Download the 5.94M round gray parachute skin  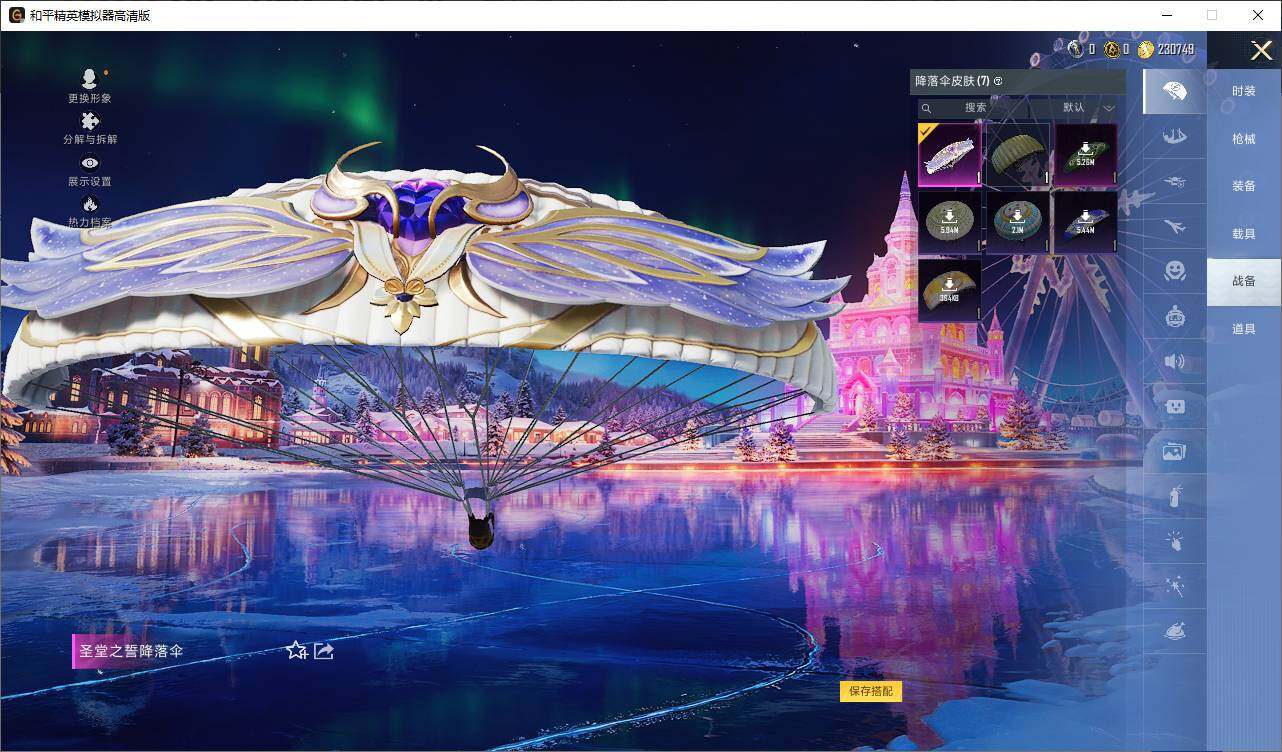click(x=949, y=223)
